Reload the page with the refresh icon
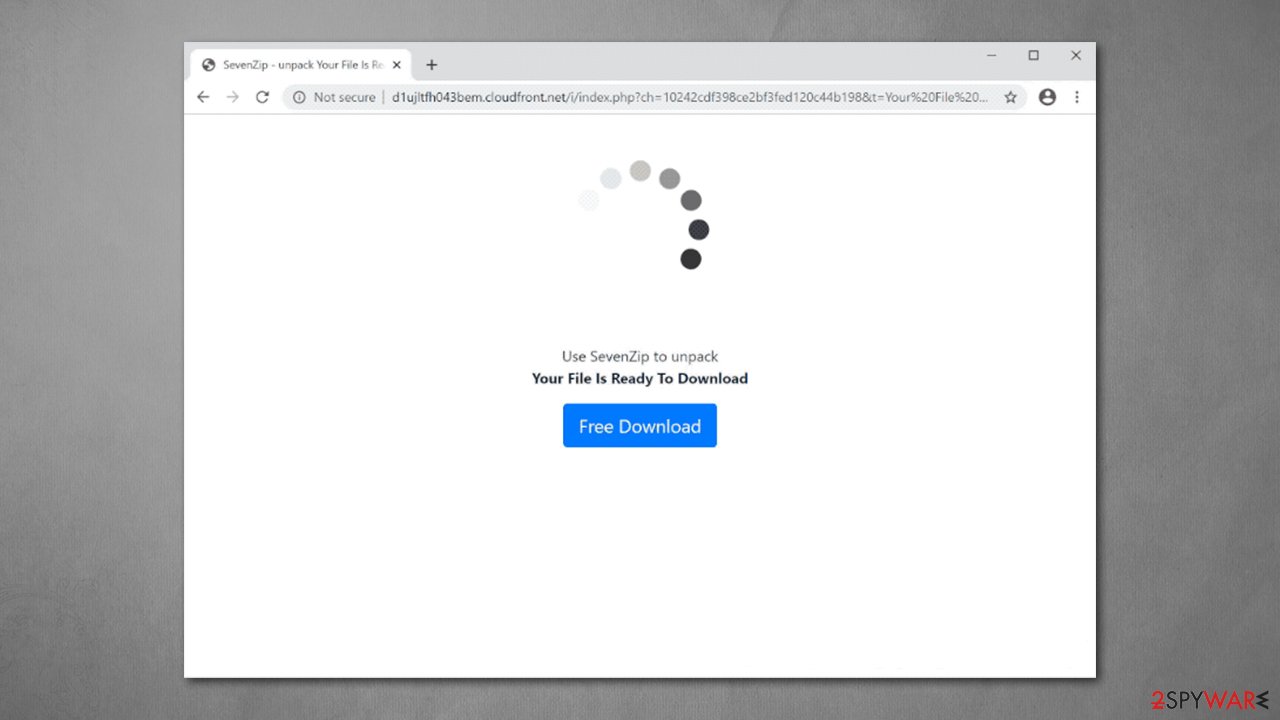 click(x=262, y=97)
